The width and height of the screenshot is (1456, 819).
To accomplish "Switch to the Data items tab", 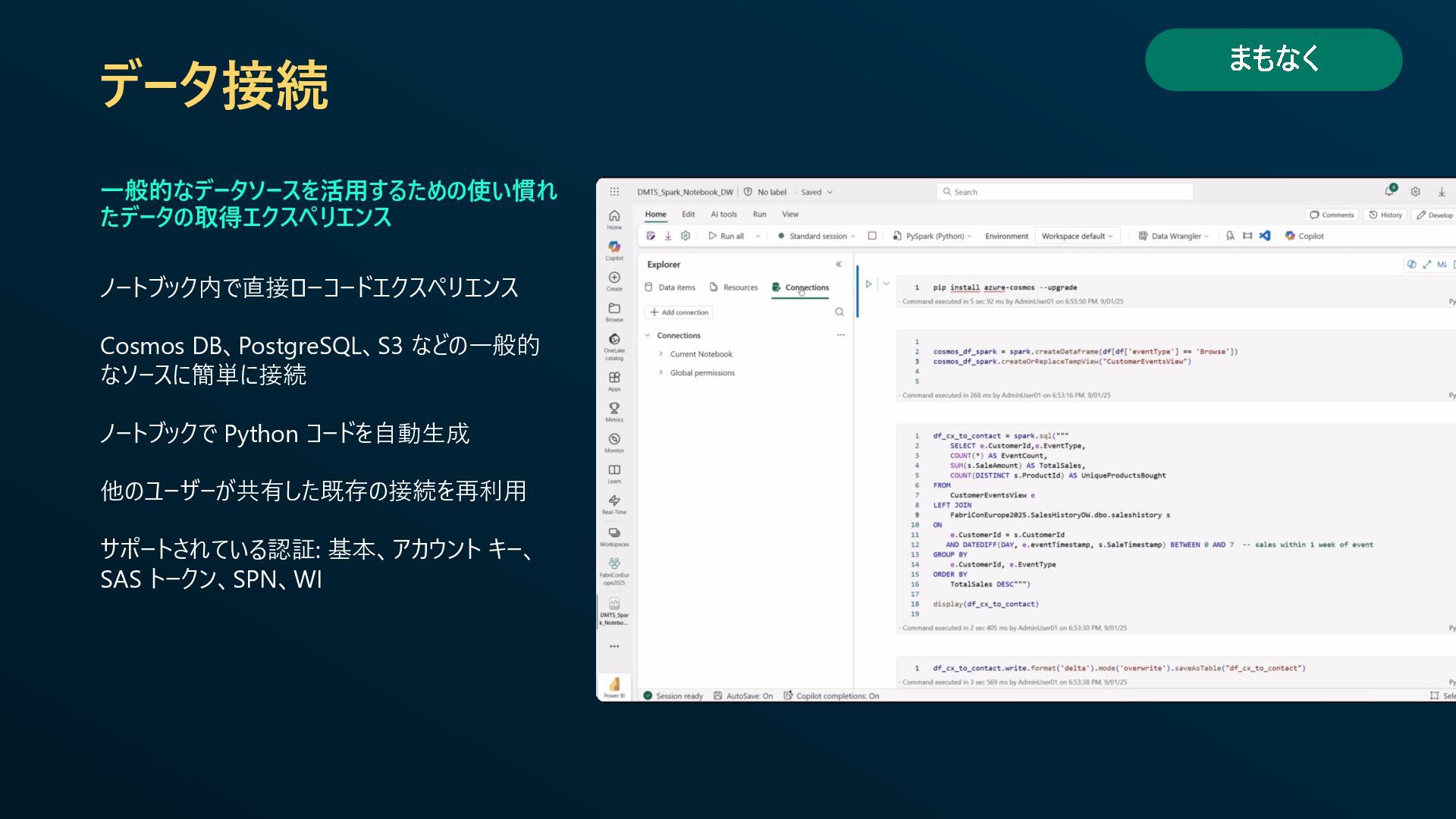I will point(670,287).
